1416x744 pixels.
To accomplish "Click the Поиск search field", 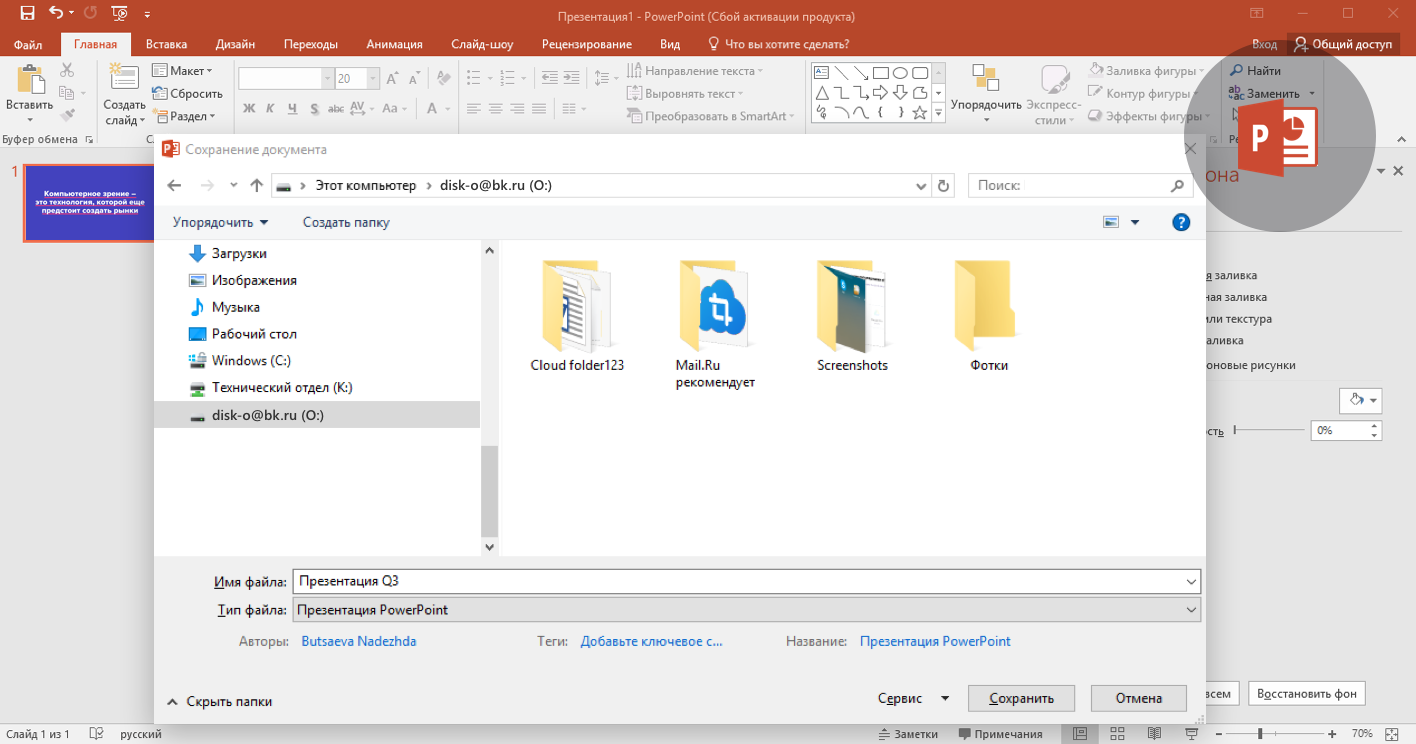I will tap(1080, 185).
